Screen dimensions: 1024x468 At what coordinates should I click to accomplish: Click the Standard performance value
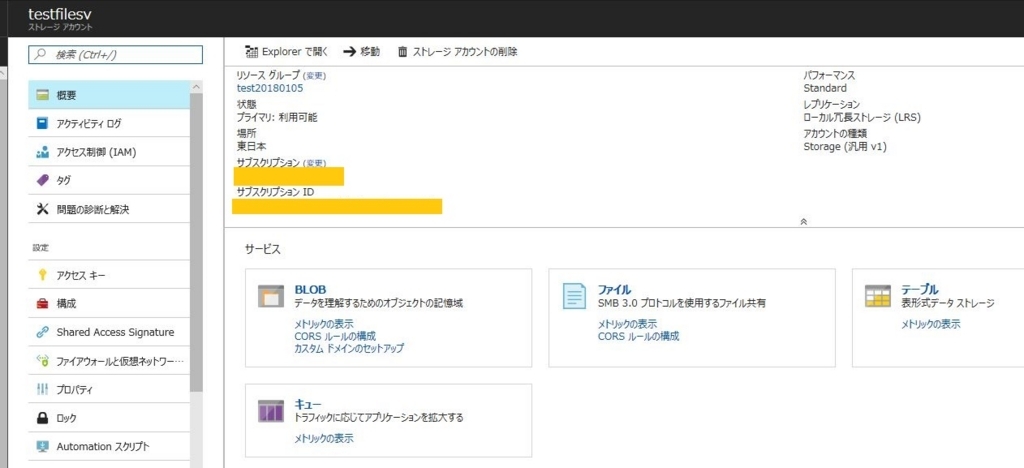(825, 88)
